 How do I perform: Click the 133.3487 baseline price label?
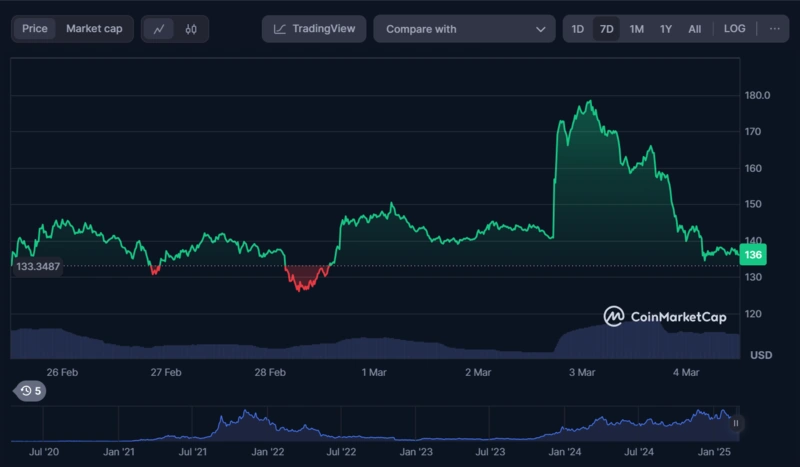point(39,266)
